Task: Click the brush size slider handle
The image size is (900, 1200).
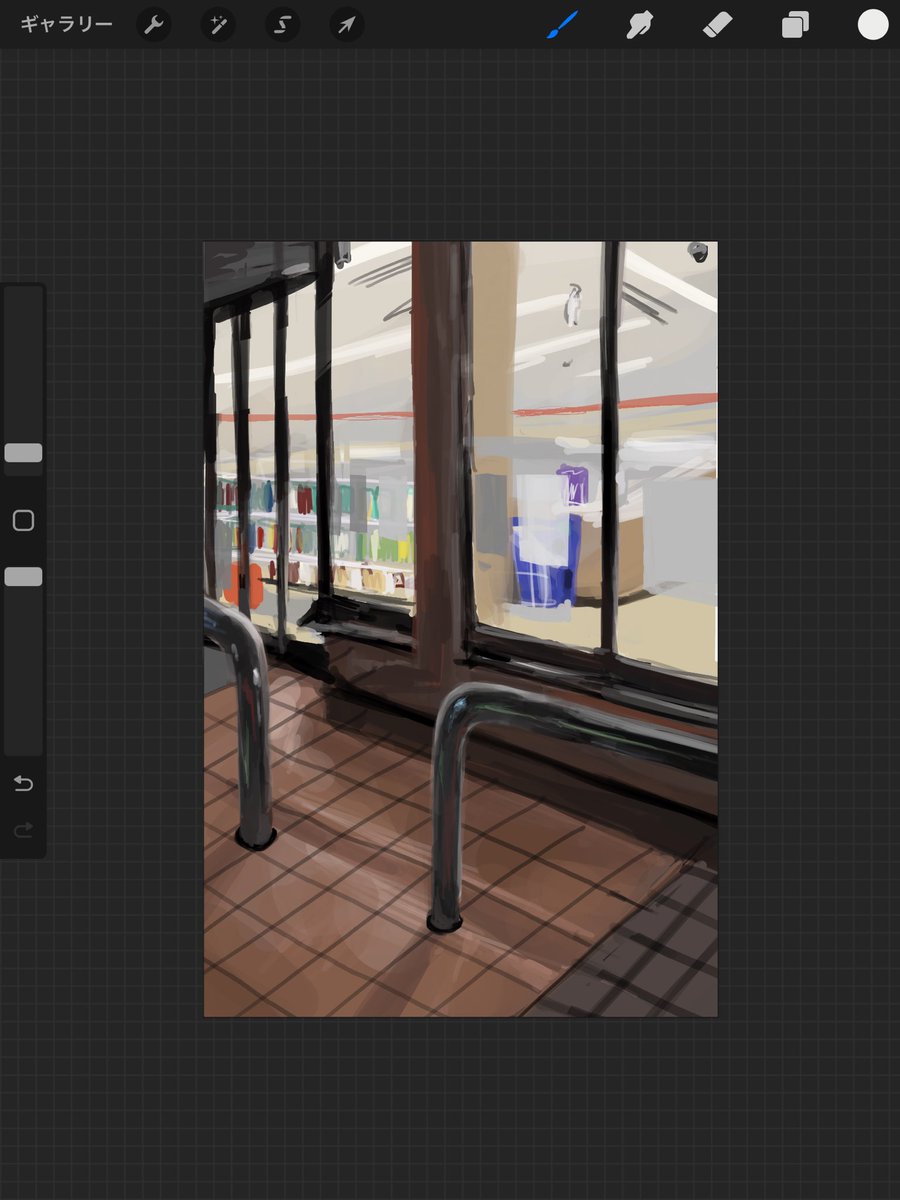Action: [x=23, y=453]
